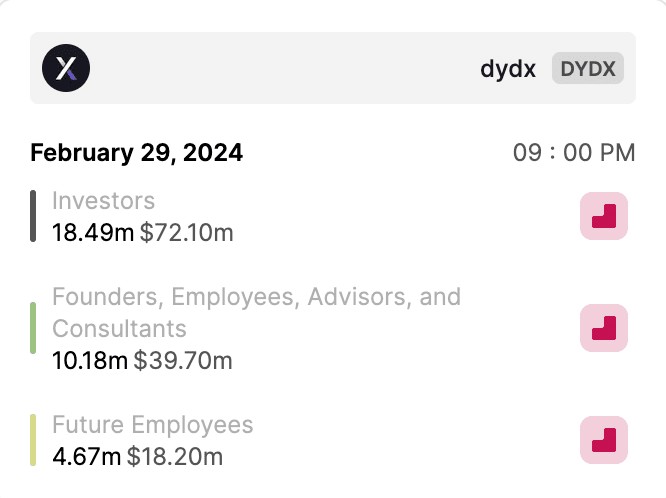Click the Future Employees allocation label

click(x=152, y=424)
